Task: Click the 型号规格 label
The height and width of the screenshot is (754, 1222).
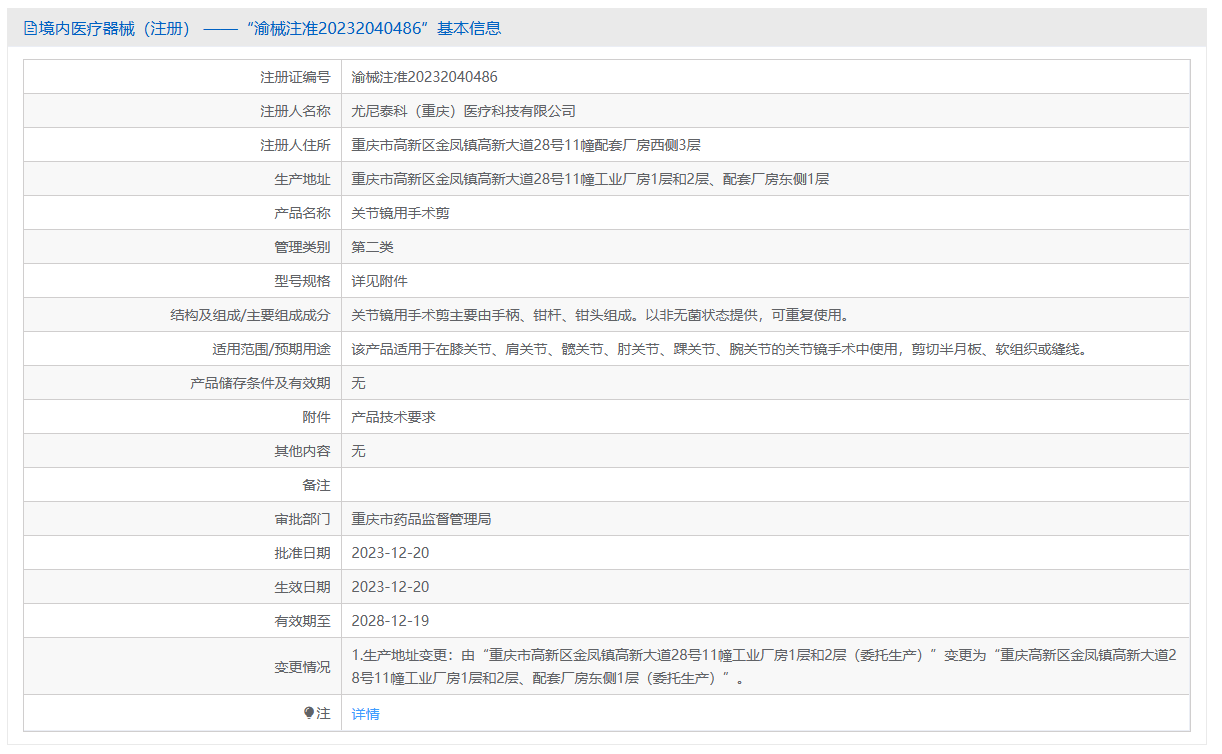Action: coord(302,281)
